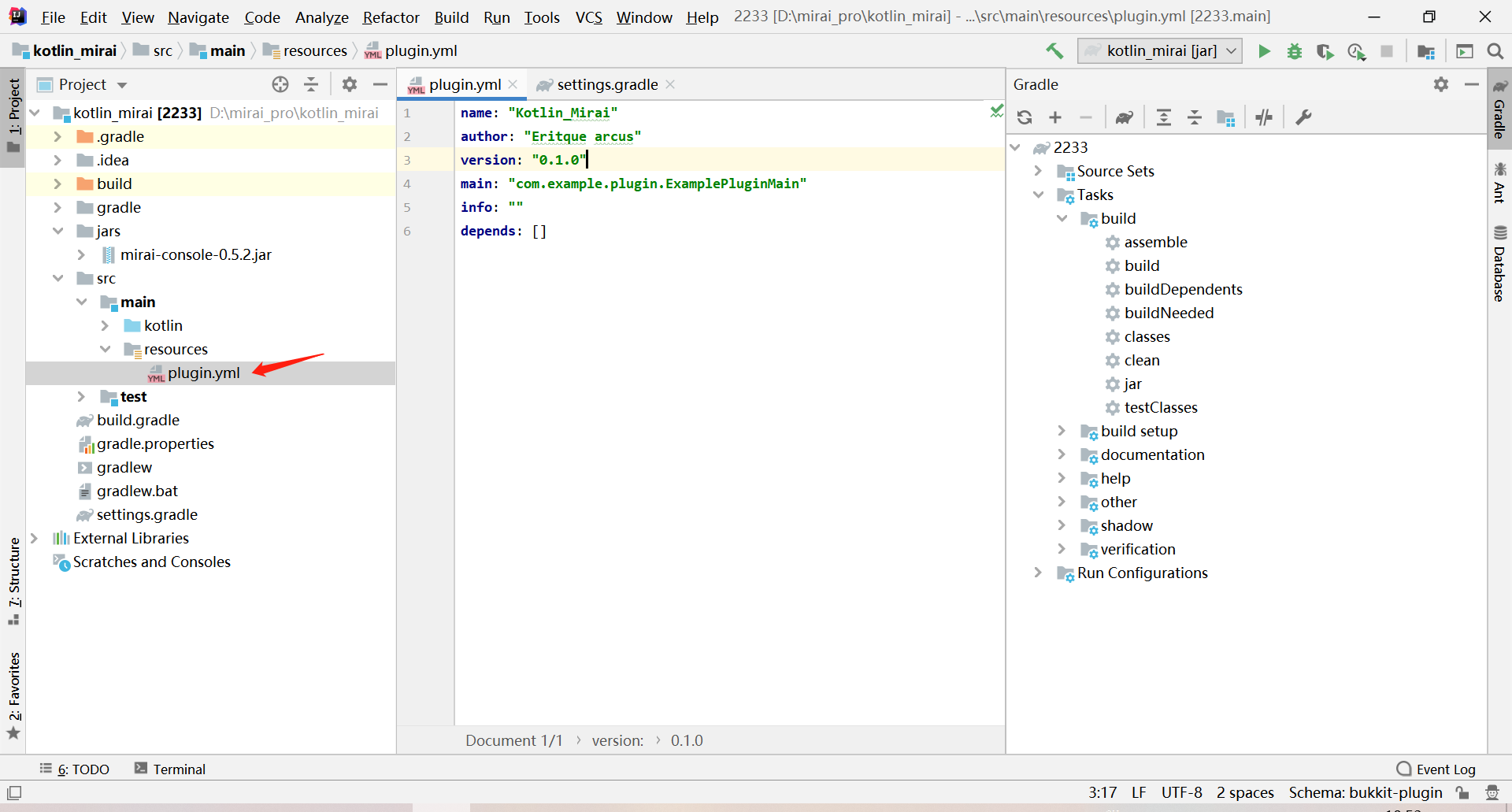Expand the Run Configurations node
1512x812 pixels.
[1039, 573]
